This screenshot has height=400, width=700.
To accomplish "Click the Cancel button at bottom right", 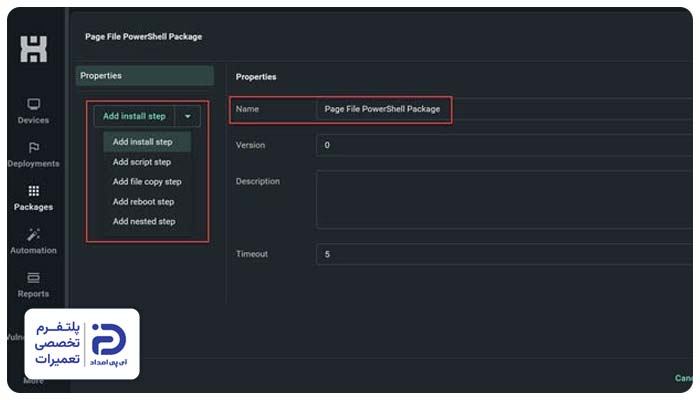I will (684, 378).
